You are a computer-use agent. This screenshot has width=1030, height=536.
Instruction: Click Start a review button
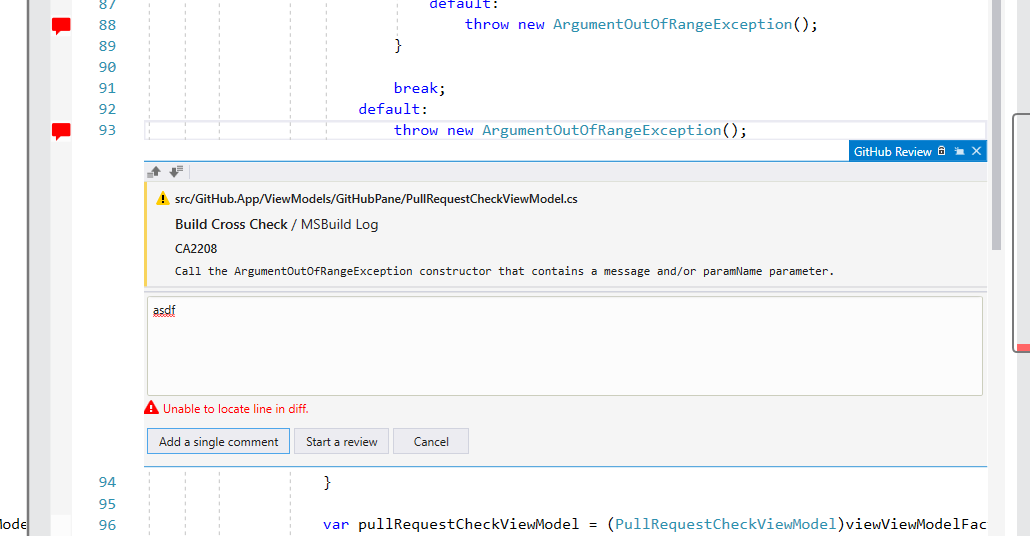(x=342, y=441)
